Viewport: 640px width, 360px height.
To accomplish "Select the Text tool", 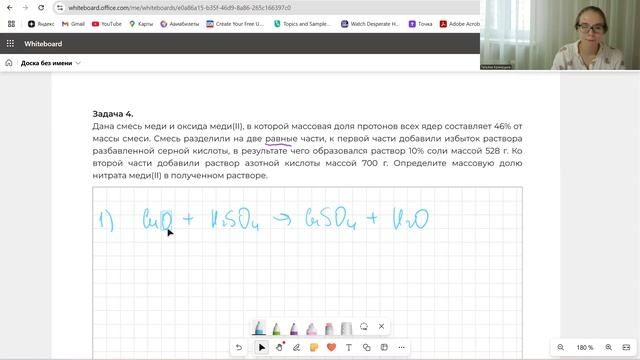I will pyautogui.click(x=349, y=347).
